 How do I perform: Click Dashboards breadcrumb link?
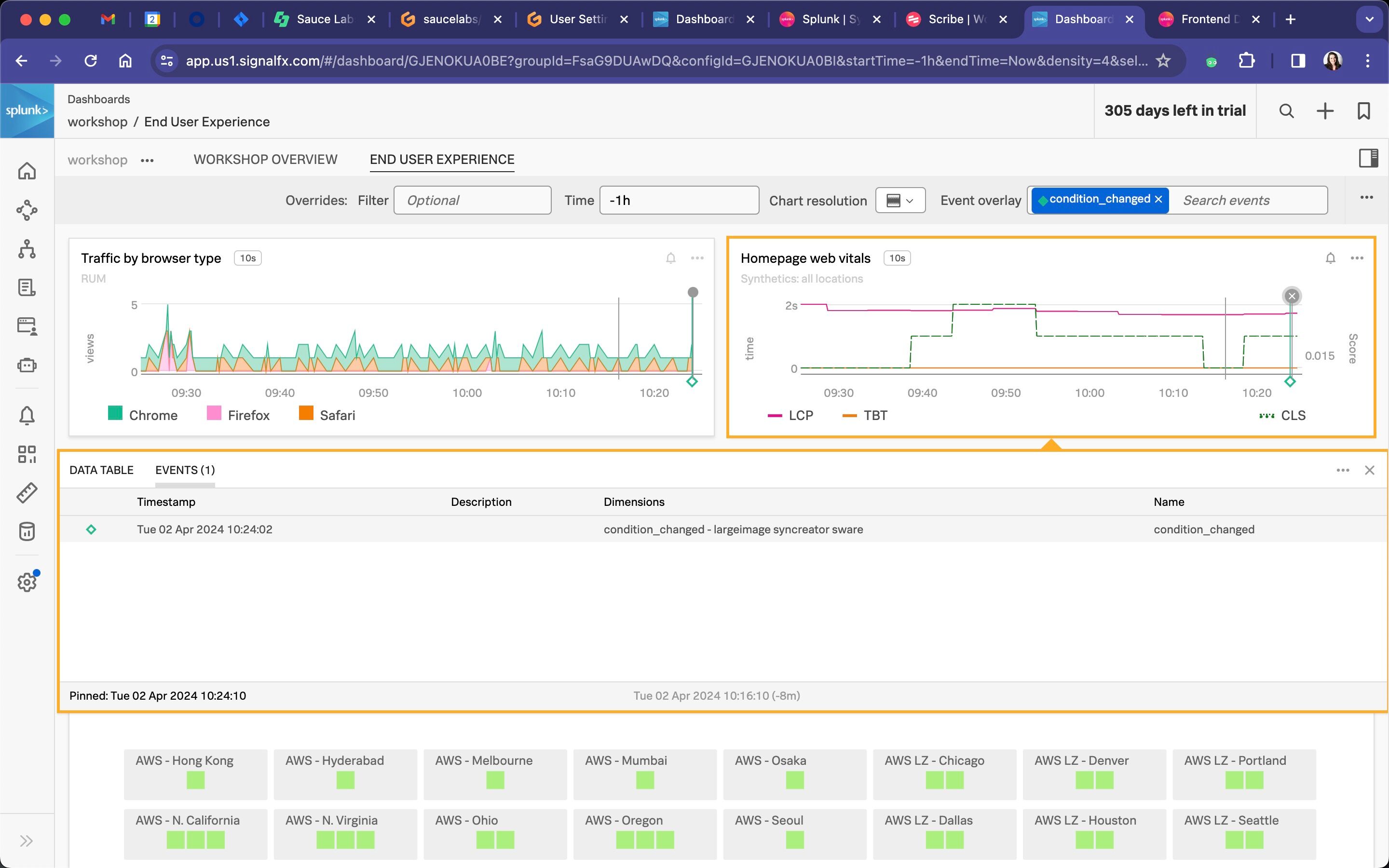[99, 99]
